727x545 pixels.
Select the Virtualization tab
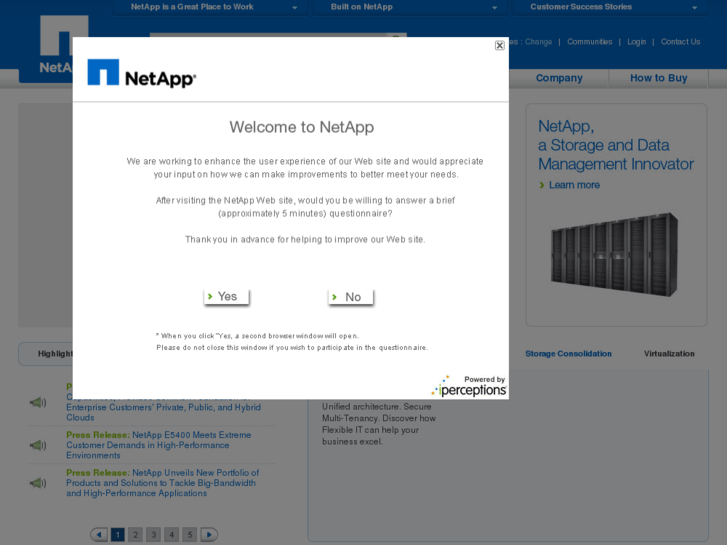pyautogui.click(x=669, y=354)
